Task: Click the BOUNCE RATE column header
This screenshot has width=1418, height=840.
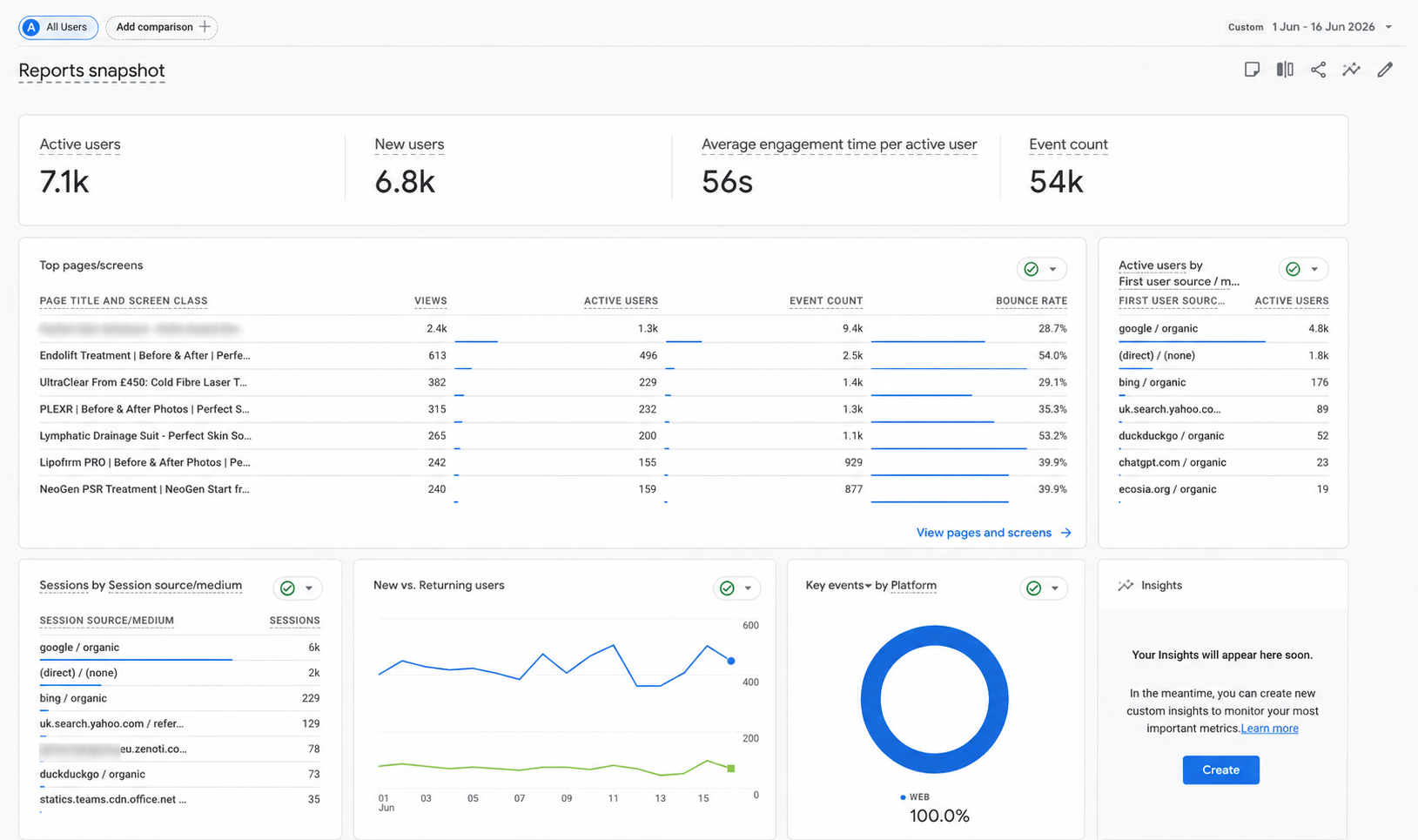Action: point(1032,301)
